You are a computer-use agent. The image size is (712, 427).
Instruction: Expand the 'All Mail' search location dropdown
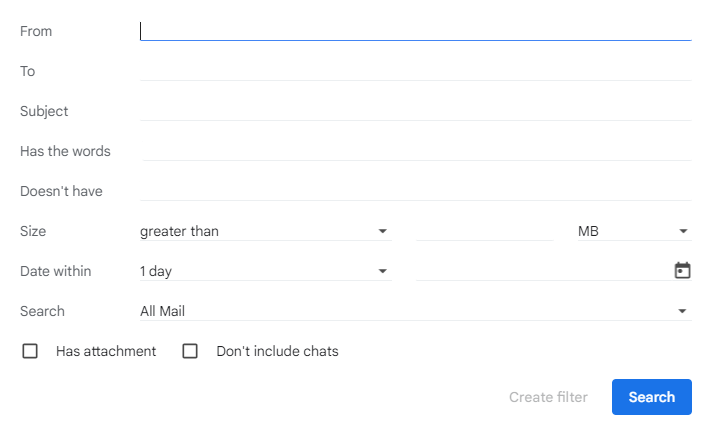point(414,311)
